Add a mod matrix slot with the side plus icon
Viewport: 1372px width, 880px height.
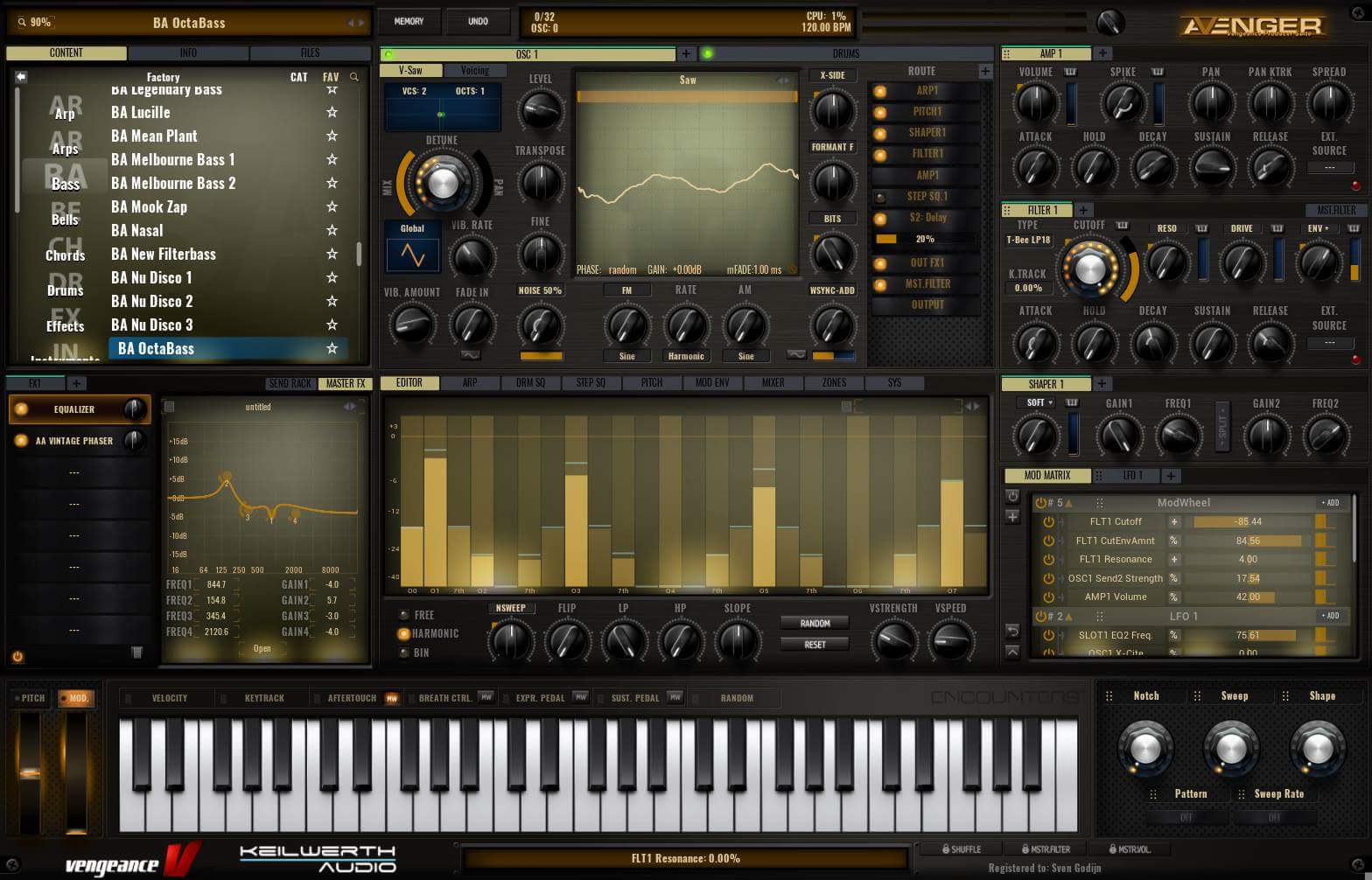[x=1012, y=517]
